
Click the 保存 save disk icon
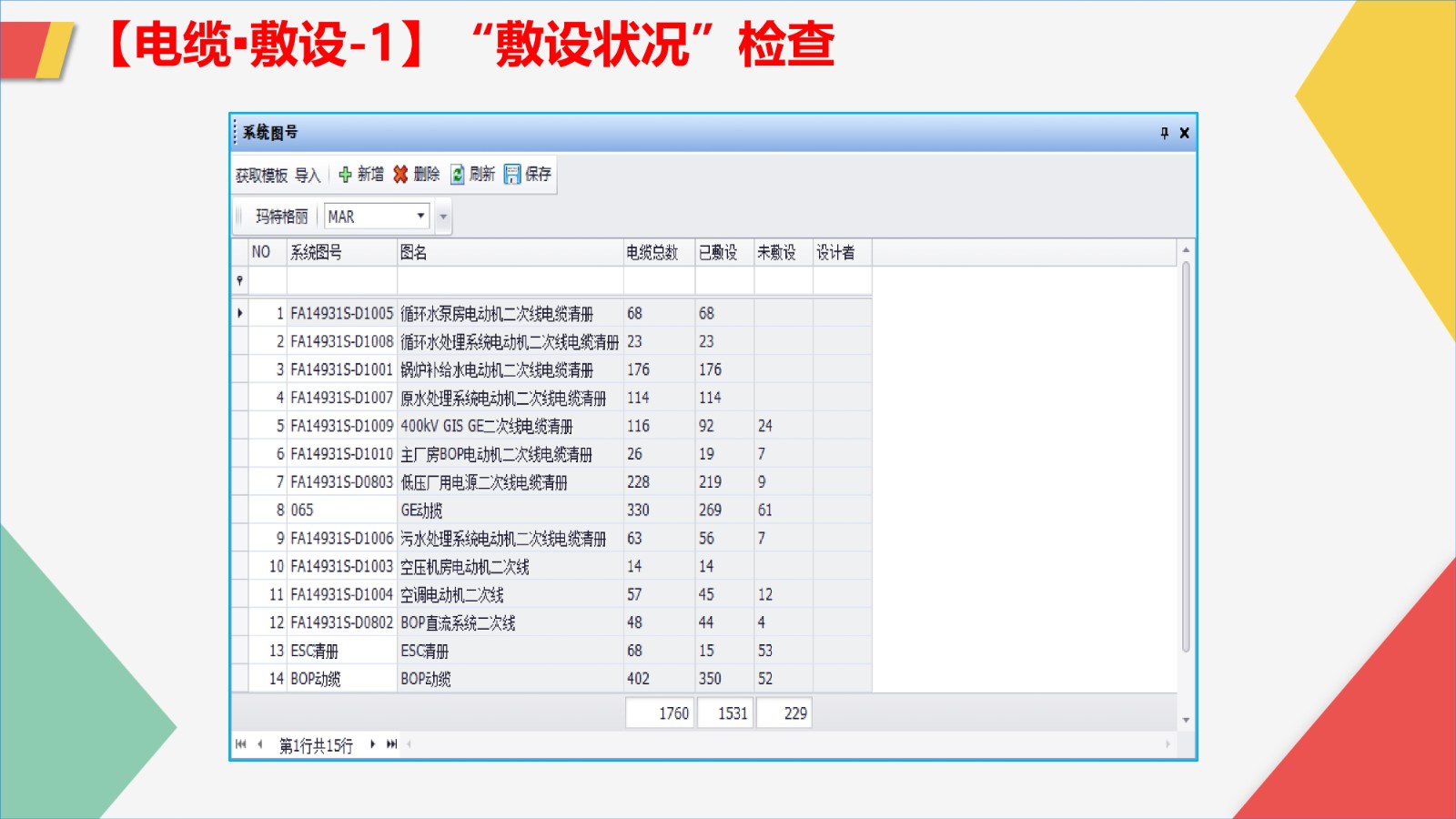(x=512, y=175)
